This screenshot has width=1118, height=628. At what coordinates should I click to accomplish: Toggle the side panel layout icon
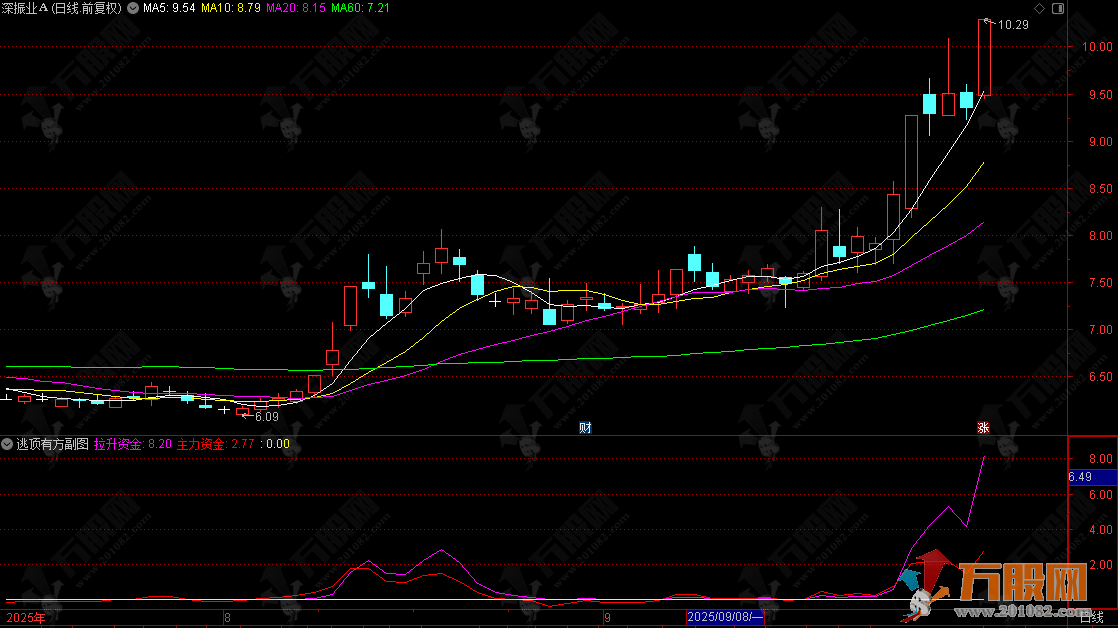1058,8
